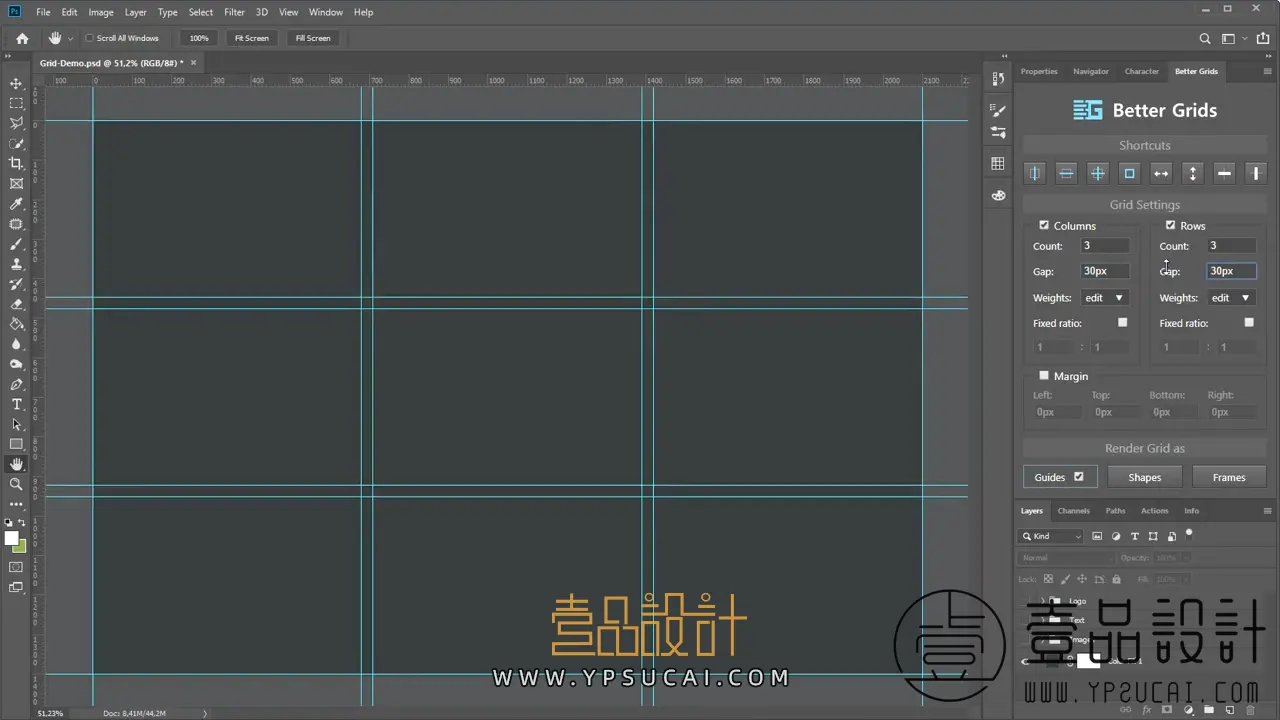Image resolution: width=1280 pixels, height=720 pixels.
Task: Click the Fit Screen button
Action: [x=252, y=38]
